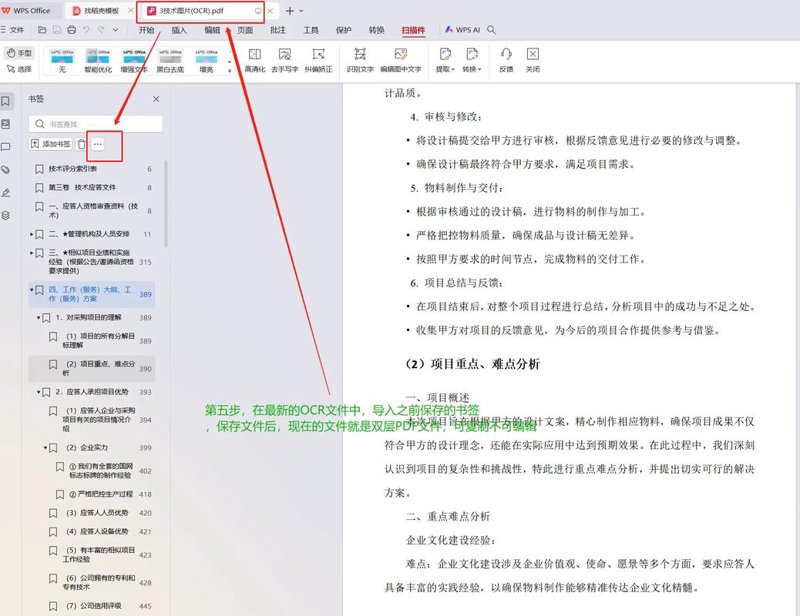Switch to the 插入 ribbon tab
This screenshot has width=800, height=616.
point(179,30)
